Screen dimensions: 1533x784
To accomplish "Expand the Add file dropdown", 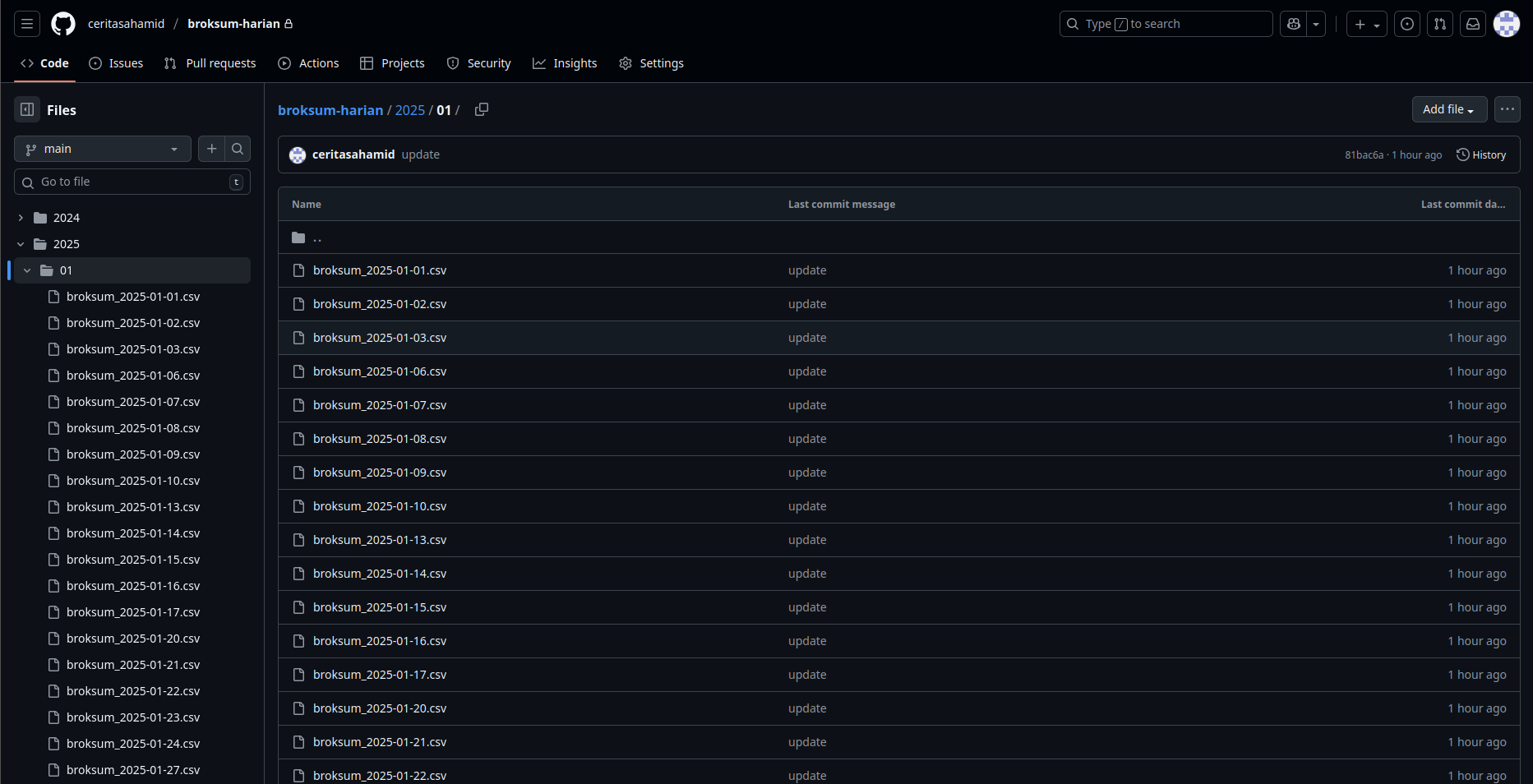I will 1448,109.
